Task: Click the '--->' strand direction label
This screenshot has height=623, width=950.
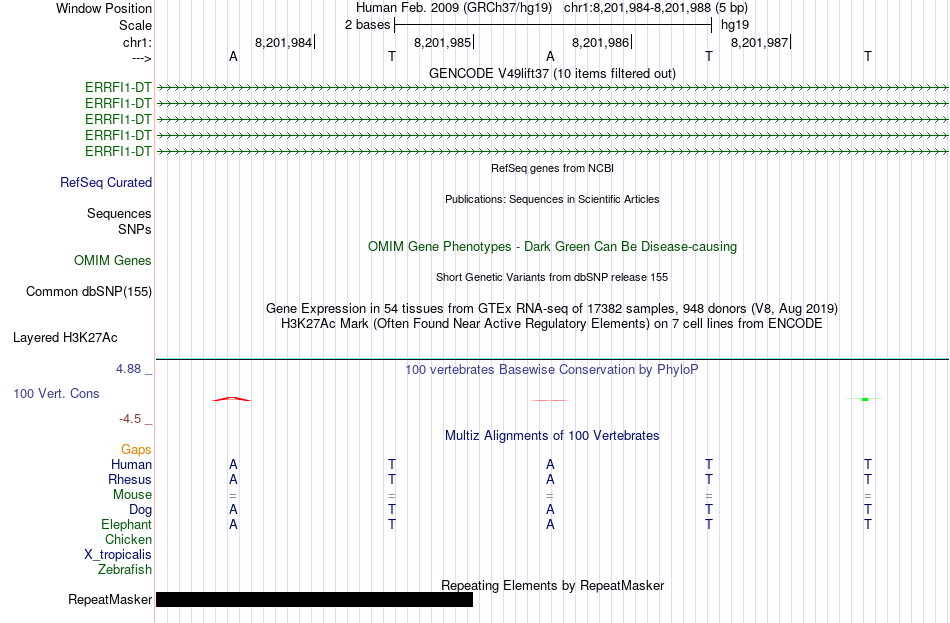Action: coord(141,58)
